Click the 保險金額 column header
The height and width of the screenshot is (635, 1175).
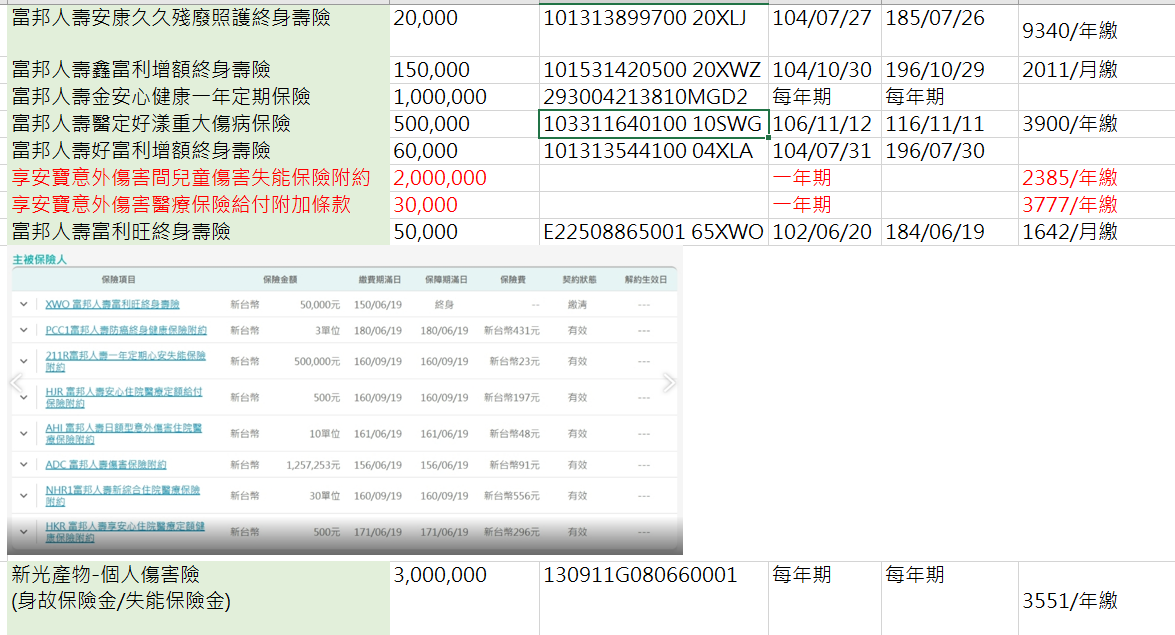click(280, 280)
